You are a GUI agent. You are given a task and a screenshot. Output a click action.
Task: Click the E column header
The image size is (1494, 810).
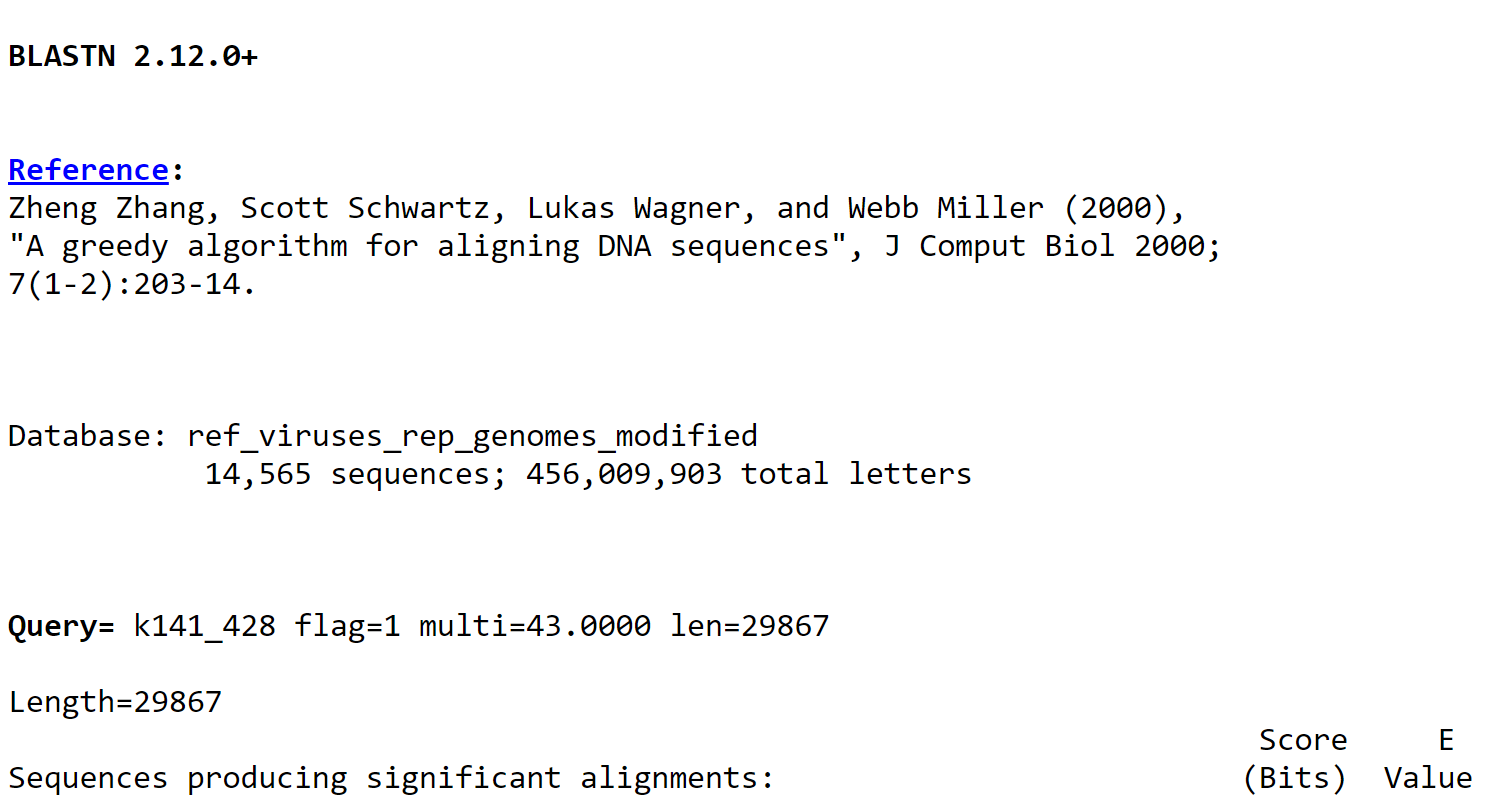1445,740
